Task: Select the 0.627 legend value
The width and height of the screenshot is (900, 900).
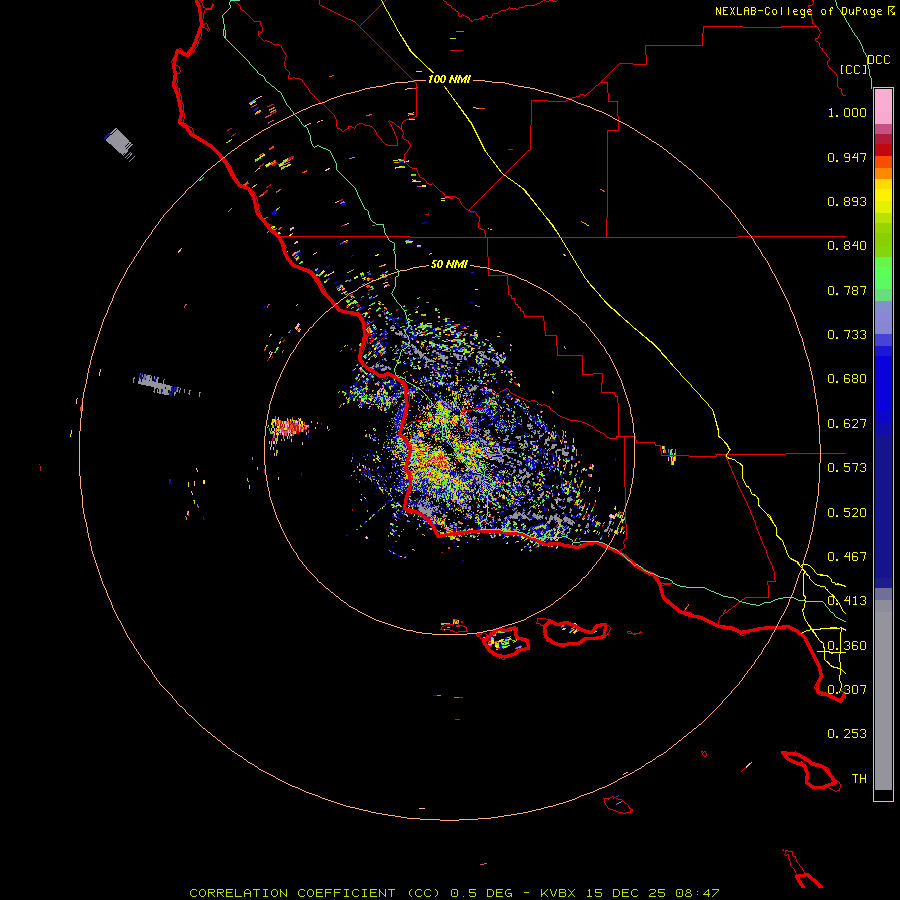Action: point(847,424)
